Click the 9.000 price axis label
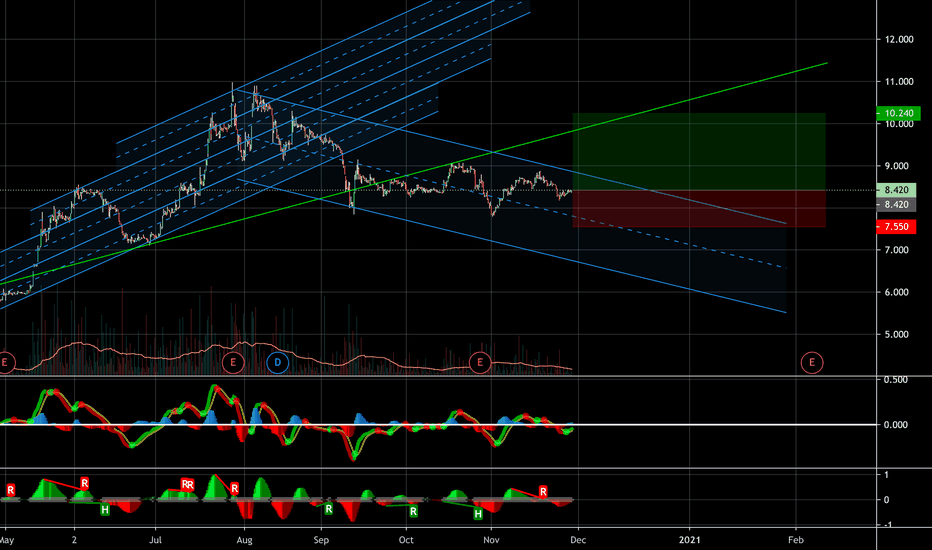This screenshot has height=550, width=932. [896, 166]
